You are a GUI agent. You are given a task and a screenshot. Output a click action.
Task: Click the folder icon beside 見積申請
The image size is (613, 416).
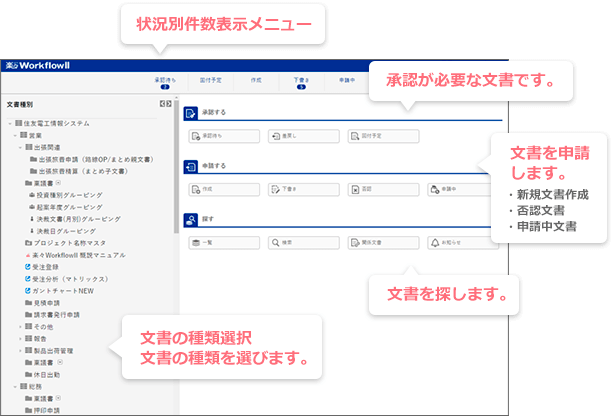click(29, 303)
